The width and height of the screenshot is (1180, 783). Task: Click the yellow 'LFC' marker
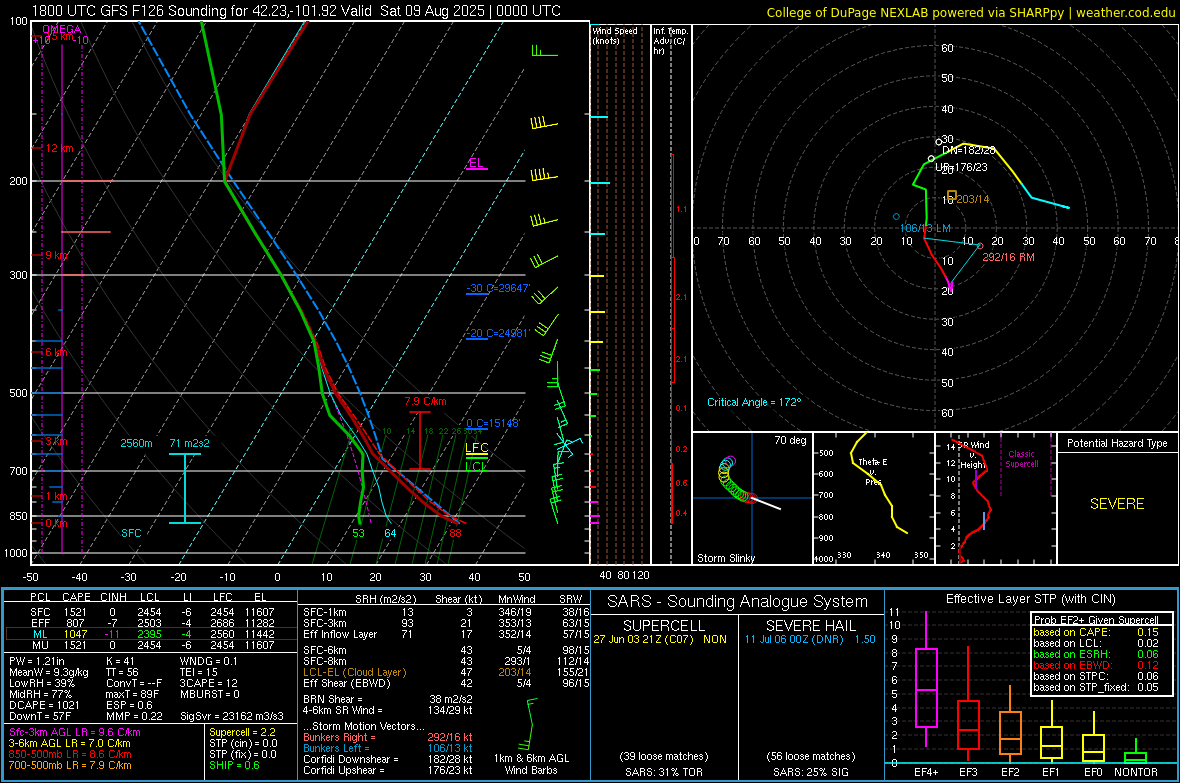pyautogui.click(x=476, y=448)
